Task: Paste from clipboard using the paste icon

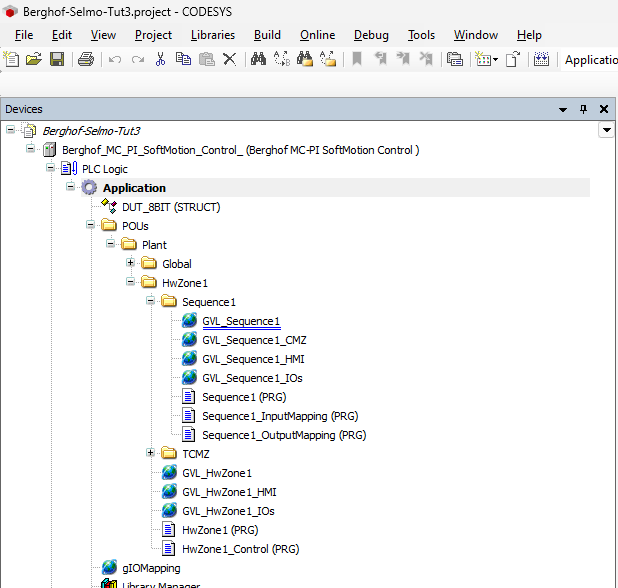Action: tap(207, 60)
